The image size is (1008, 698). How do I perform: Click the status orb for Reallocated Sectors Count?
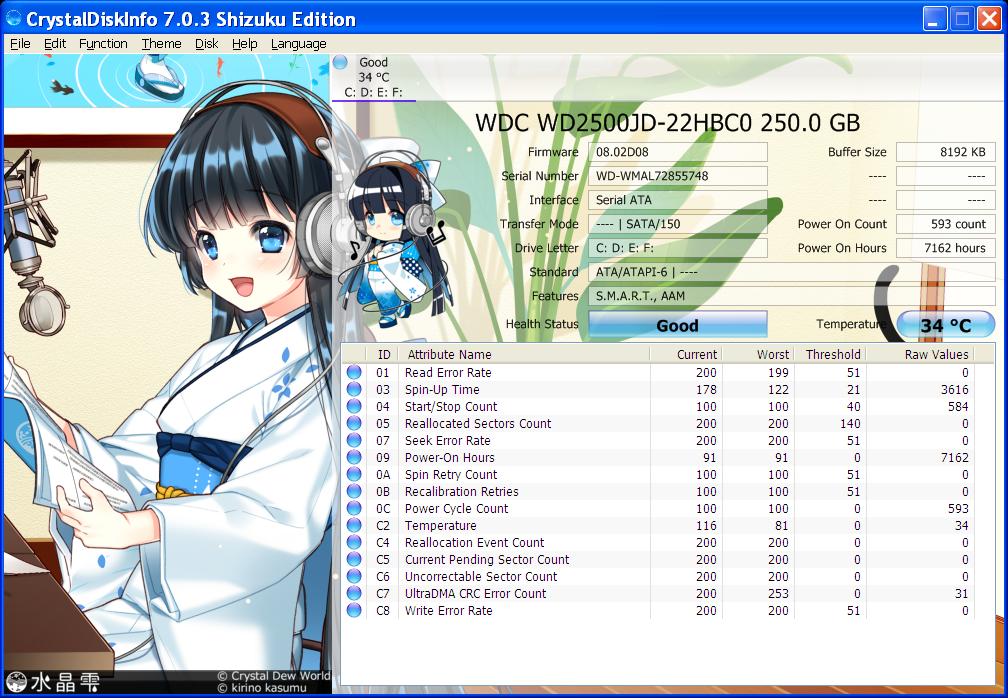pyautogui.click(x=354, y=423)
